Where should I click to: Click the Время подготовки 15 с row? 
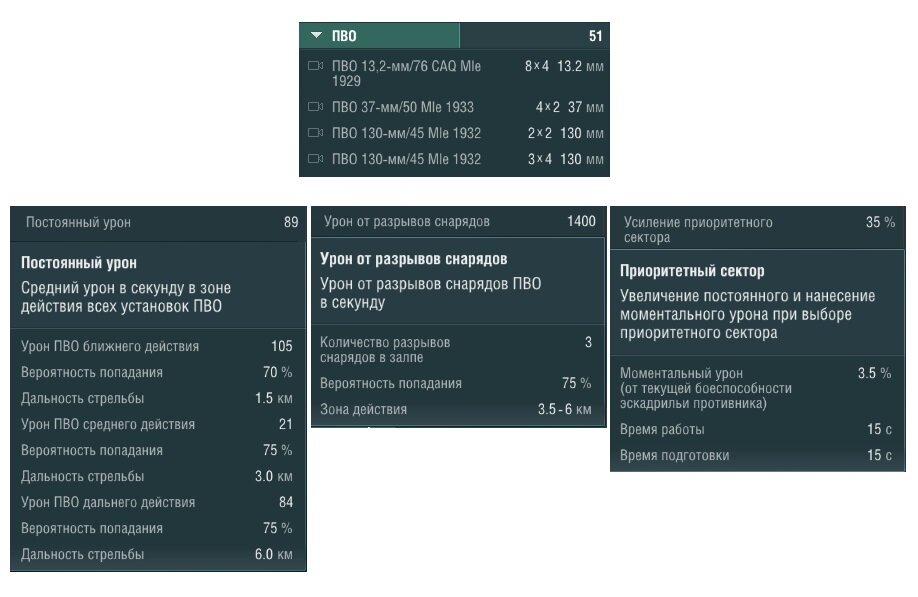coord(756,455)
